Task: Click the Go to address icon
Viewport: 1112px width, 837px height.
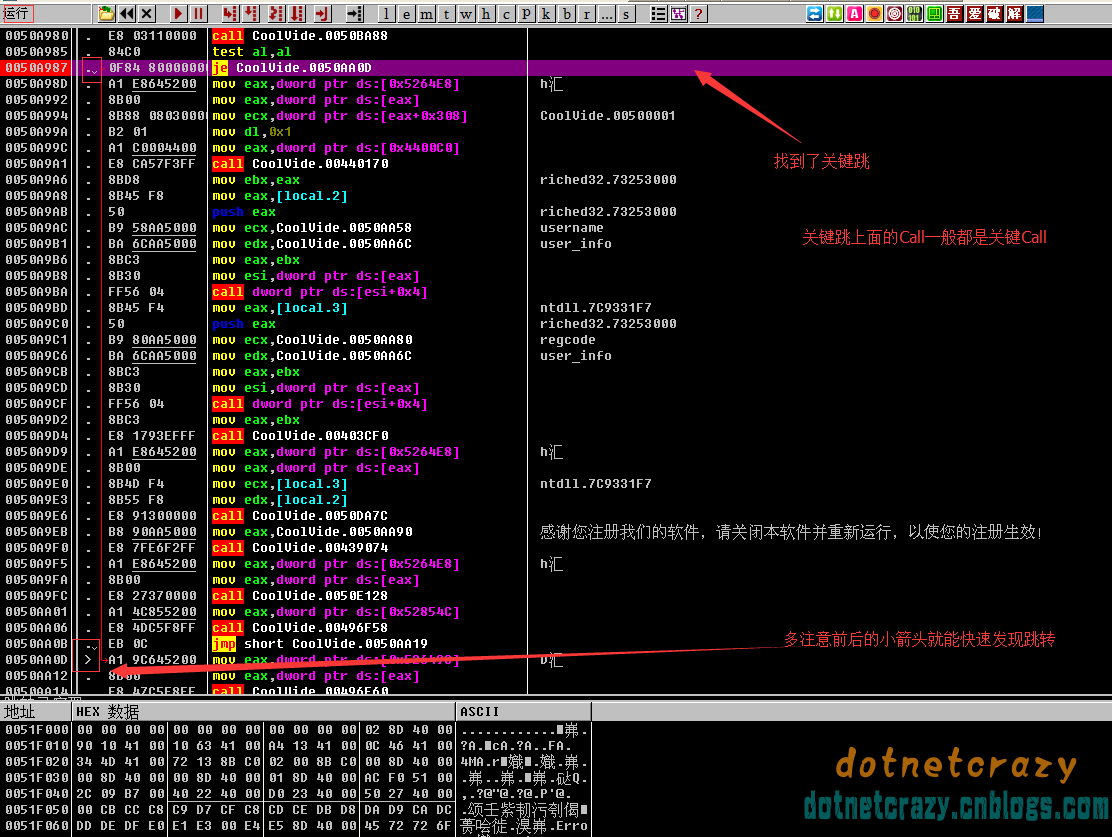Action: pyautogui.click(x=355, y=13)
